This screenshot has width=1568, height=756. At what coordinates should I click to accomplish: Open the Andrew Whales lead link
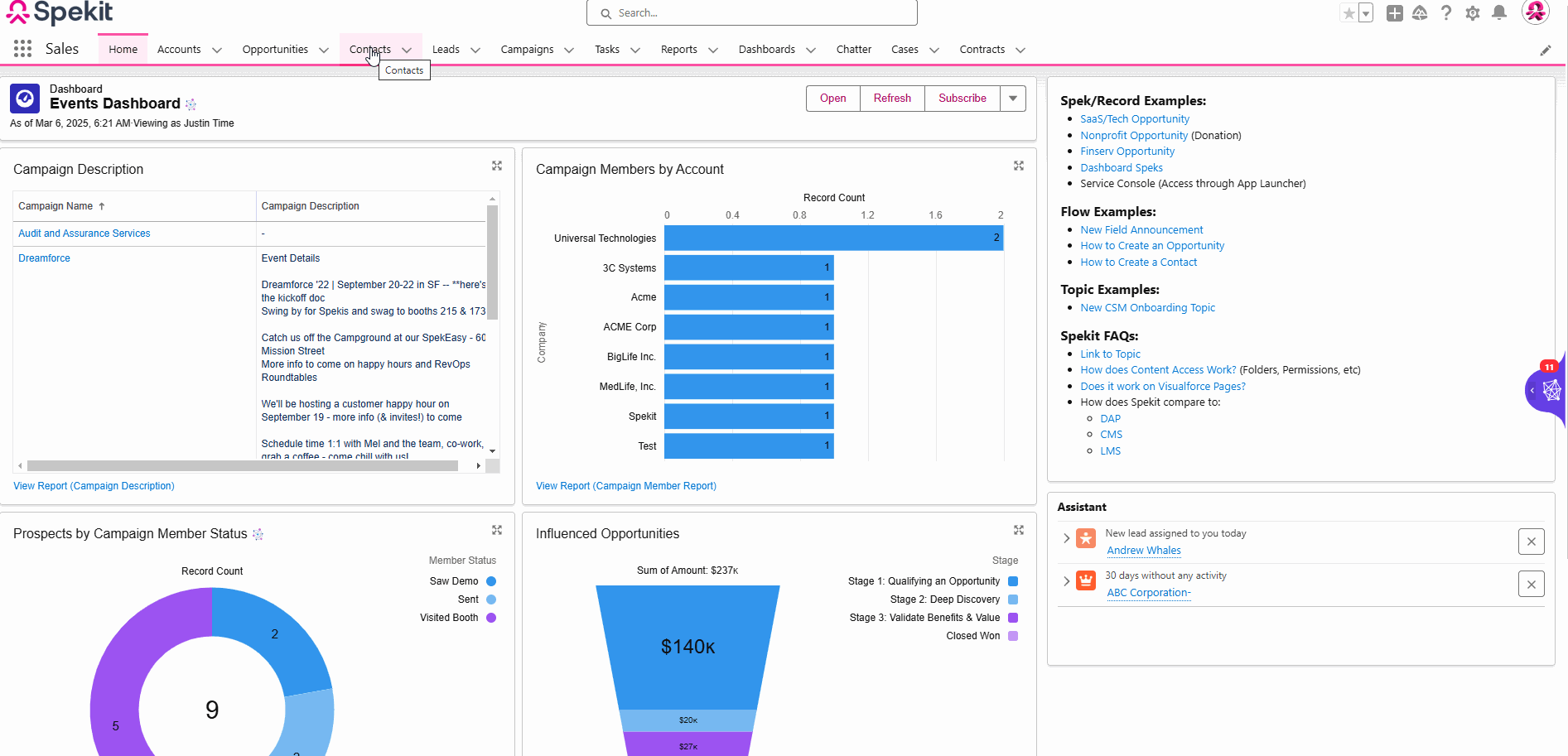pyautogui.click(x=1144, y=551)
